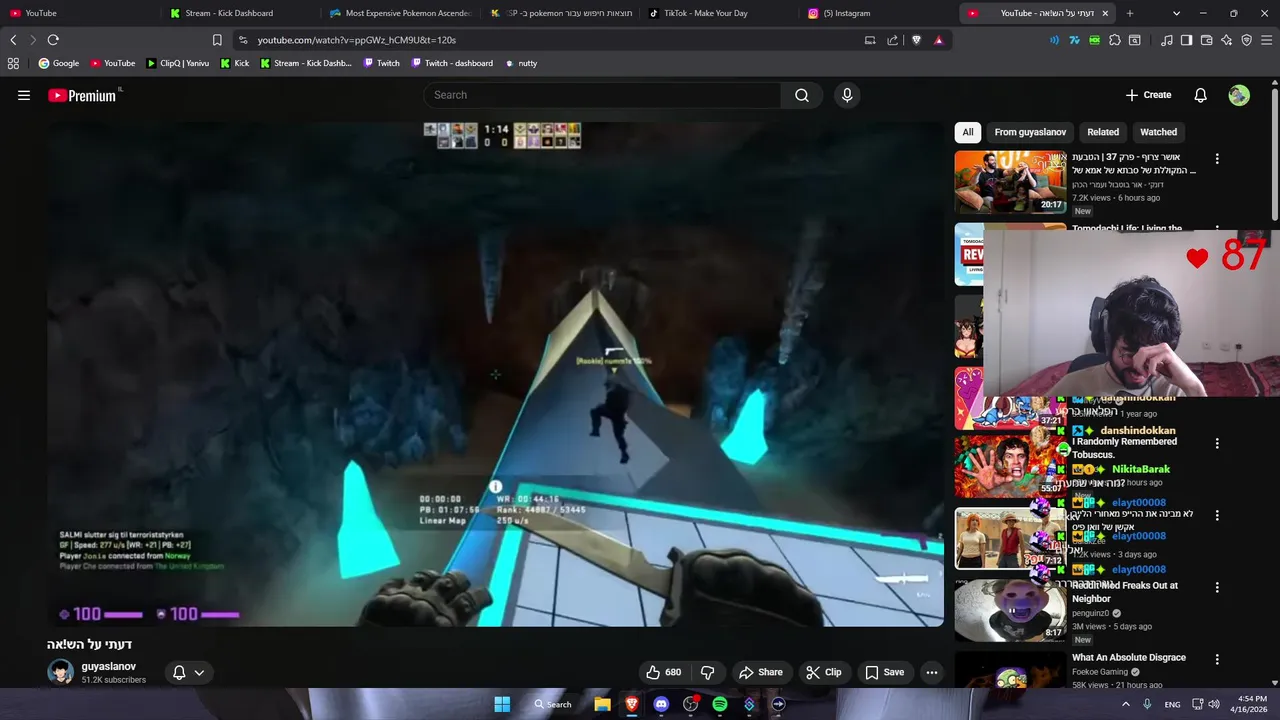The height and width of the screenshot is (720, 1280).
Task: Open Brave Shields lion icon
Action: [x=916, y=40]
